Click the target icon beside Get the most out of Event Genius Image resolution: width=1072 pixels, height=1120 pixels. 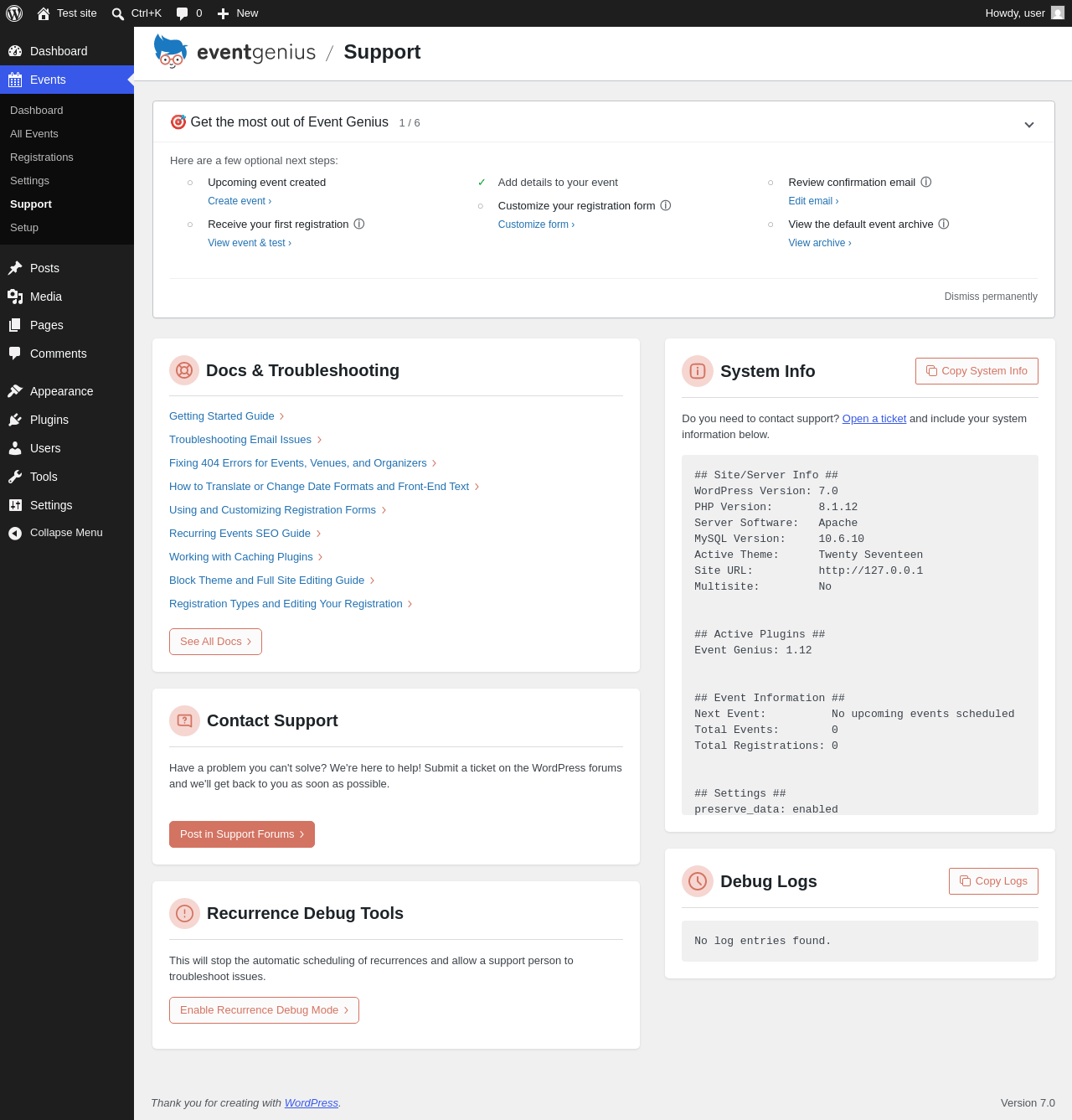(178, 122)
